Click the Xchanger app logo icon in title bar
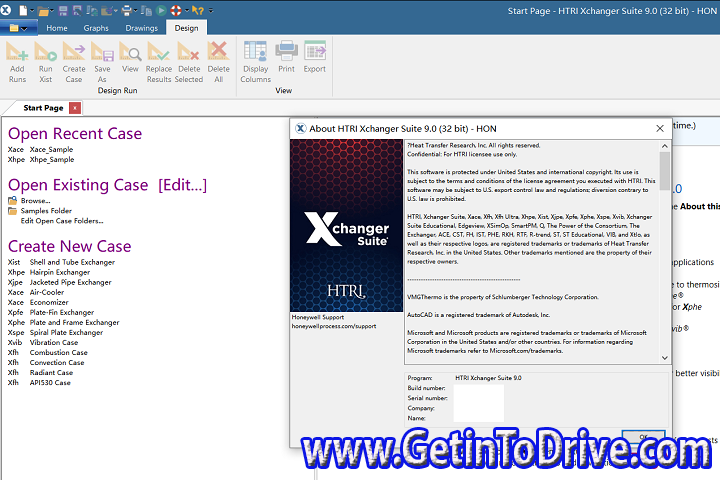This screenshot has width=720, height=480. (6, 10)
